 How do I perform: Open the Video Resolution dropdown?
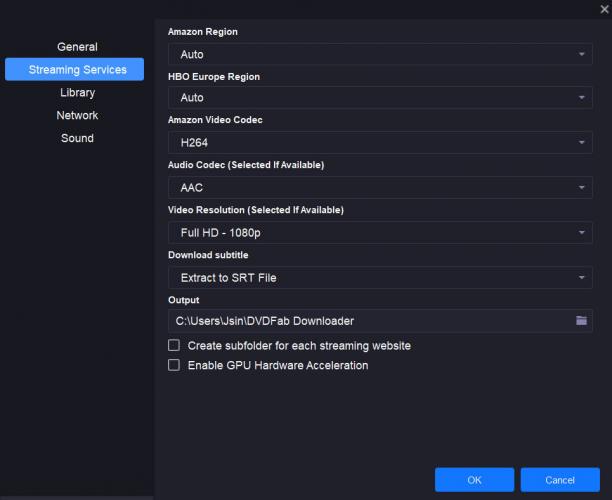(380, 233)
